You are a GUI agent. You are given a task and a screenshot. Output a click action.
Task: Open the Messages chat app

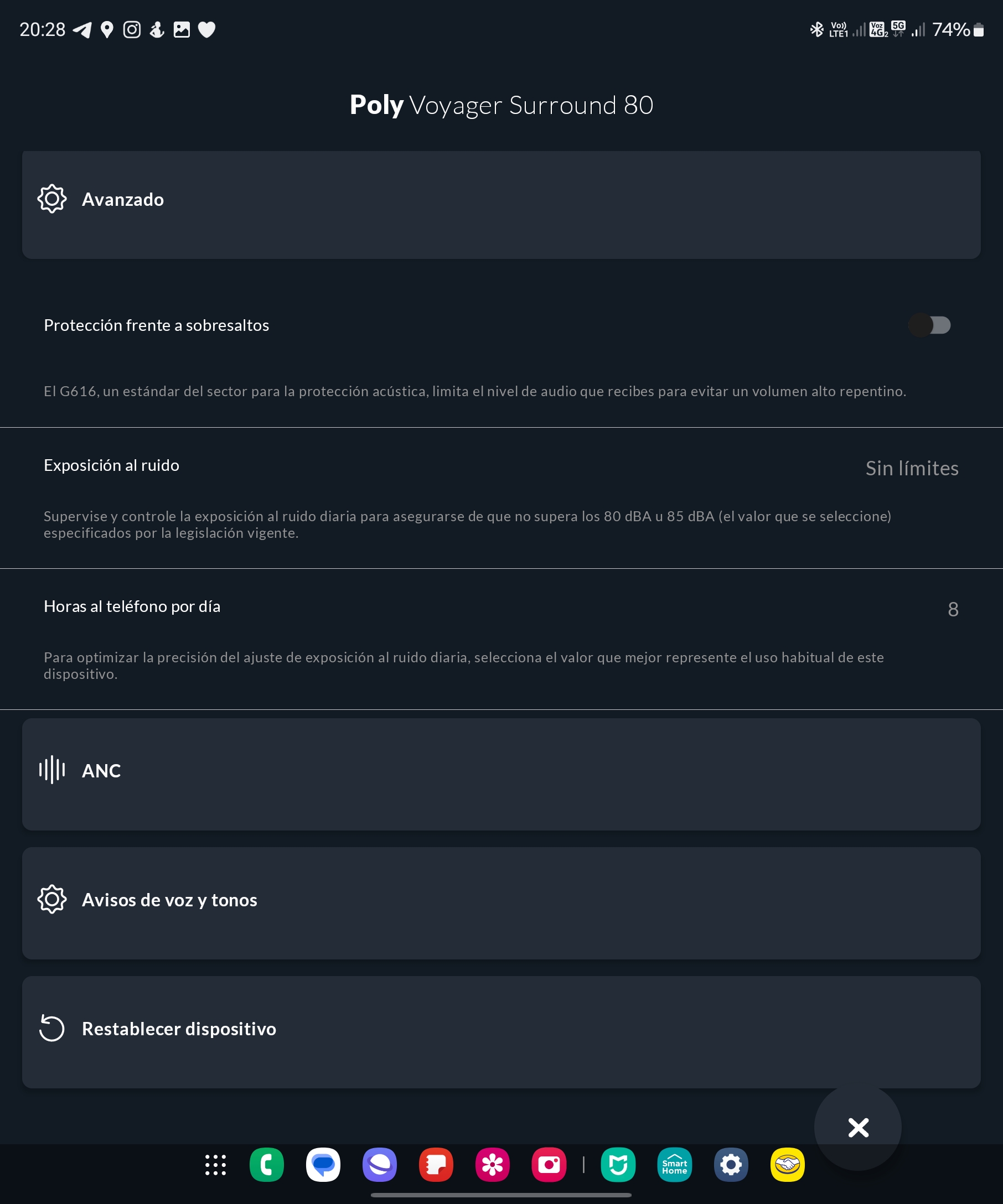tap(323, 1165)
